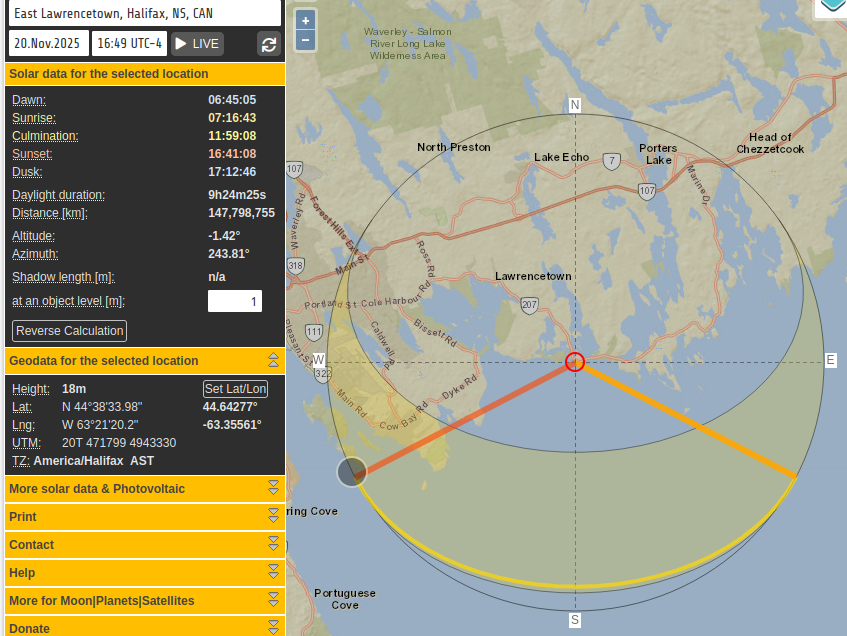Viewport: 847px width, 636px height.
Task: Start LIVE time mode
Action: [x=197, y=44]
